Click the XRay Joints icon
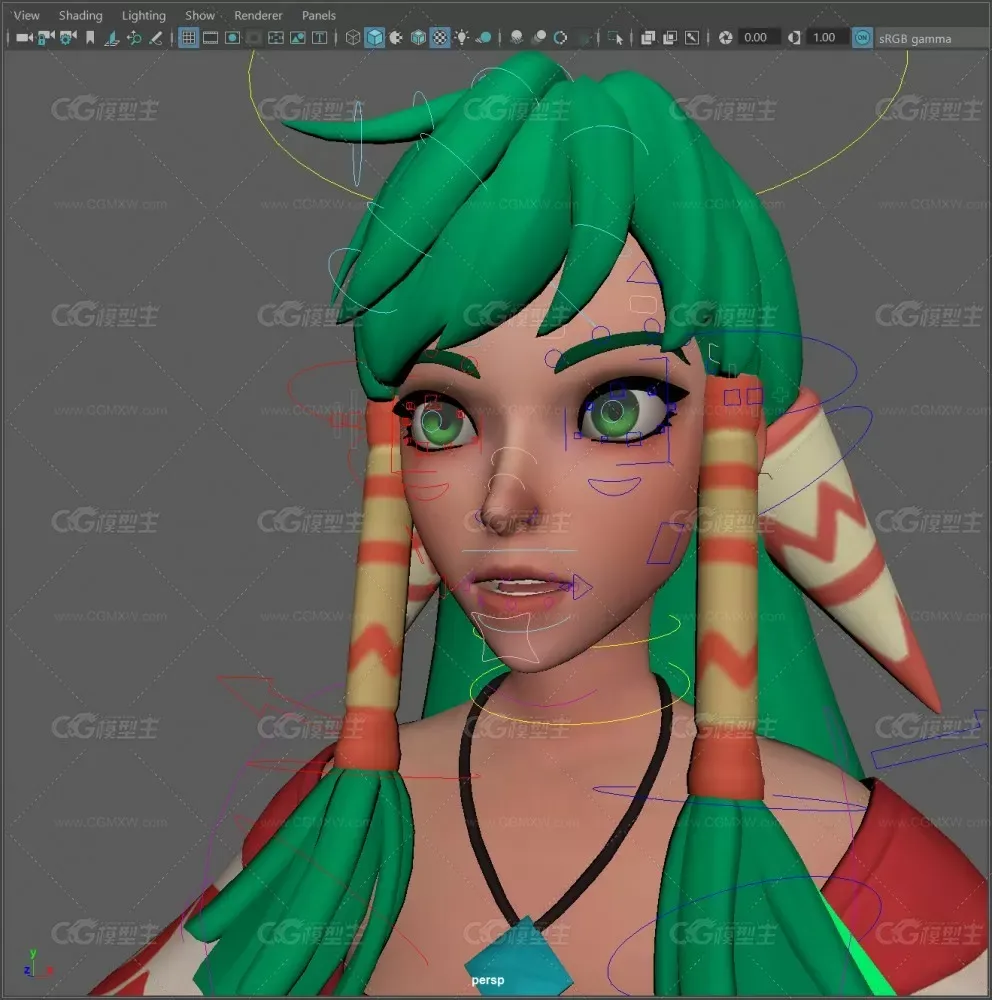The width and height of the screenshot is (992, 1000). pyautogui.click(x=692, y=38)
